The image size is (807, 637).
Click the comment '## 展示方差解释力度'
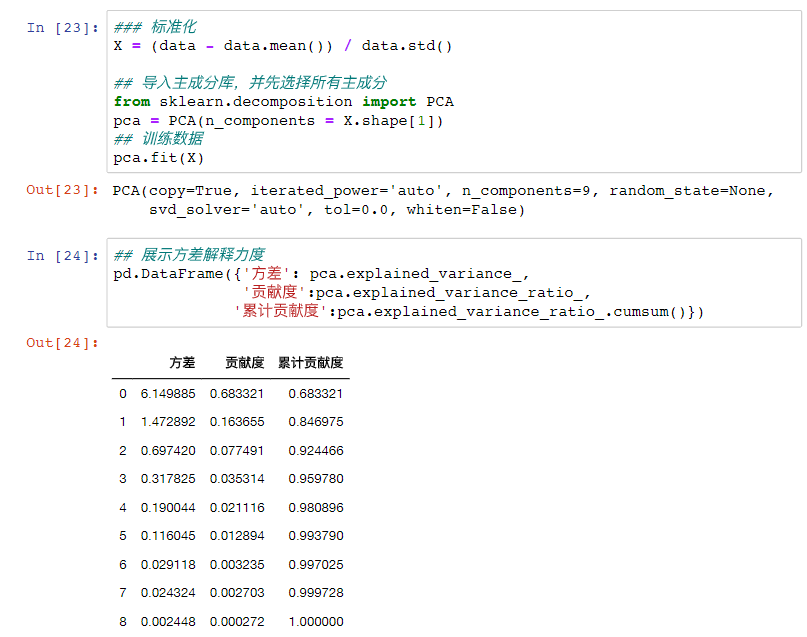click(189, 255)
